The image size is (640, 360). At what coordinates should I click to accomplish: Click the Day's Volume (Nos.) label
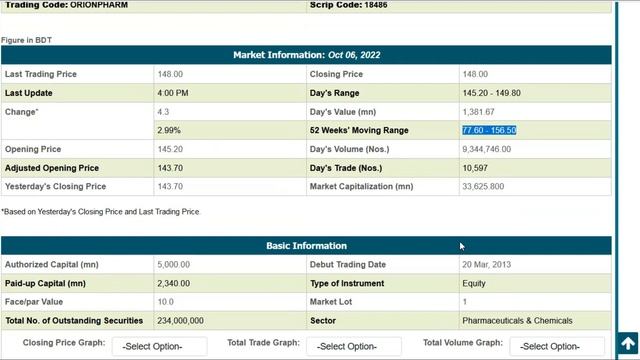tap(349, 149)
